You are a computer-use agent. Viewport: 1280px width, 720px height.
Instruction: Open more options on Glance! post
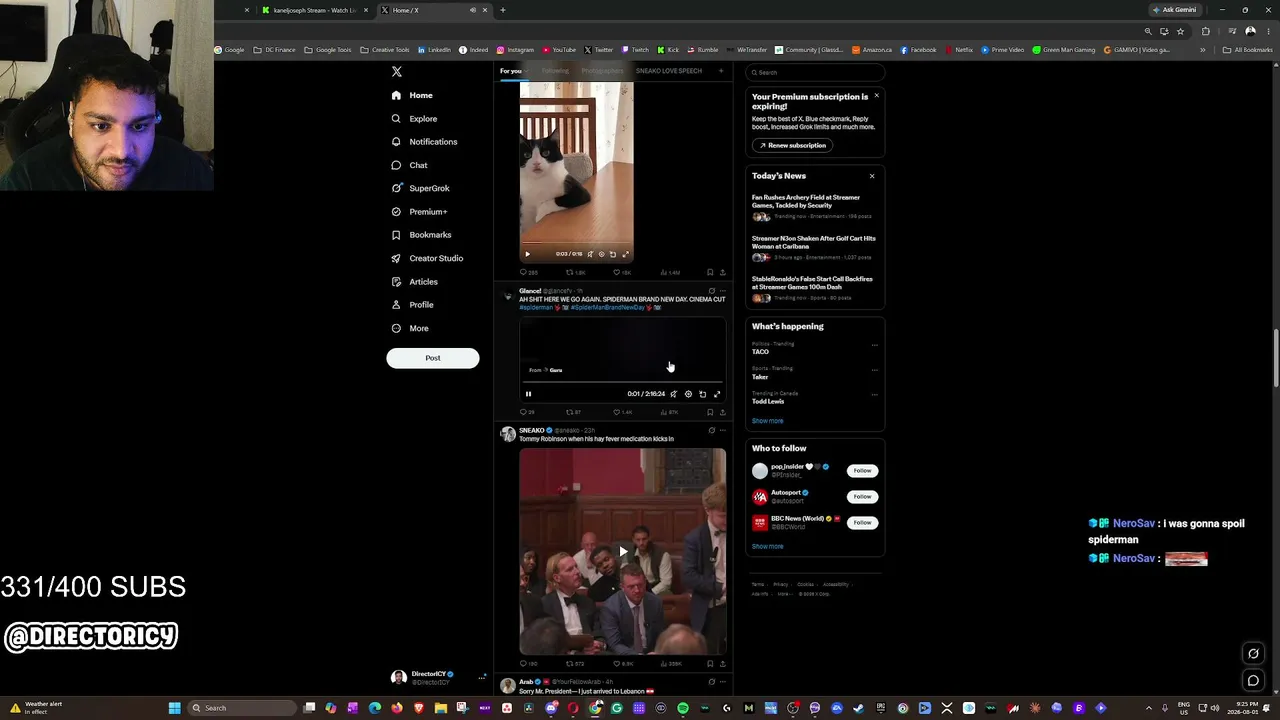pos(723,291)
